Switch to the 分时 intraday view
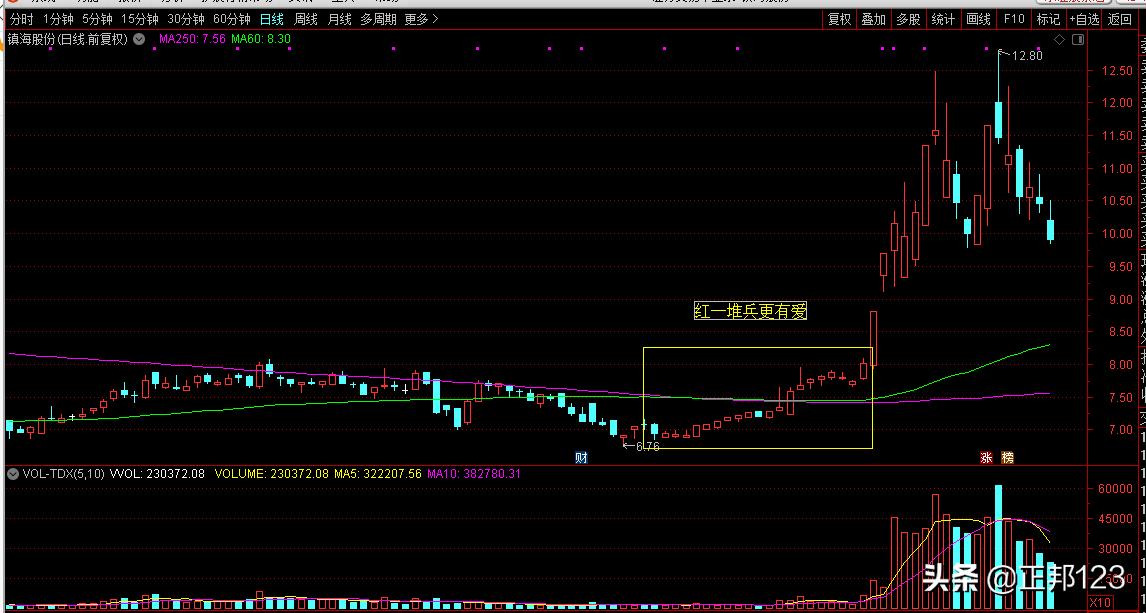Viewport: 1146px width, 613px height. (22, 20)
